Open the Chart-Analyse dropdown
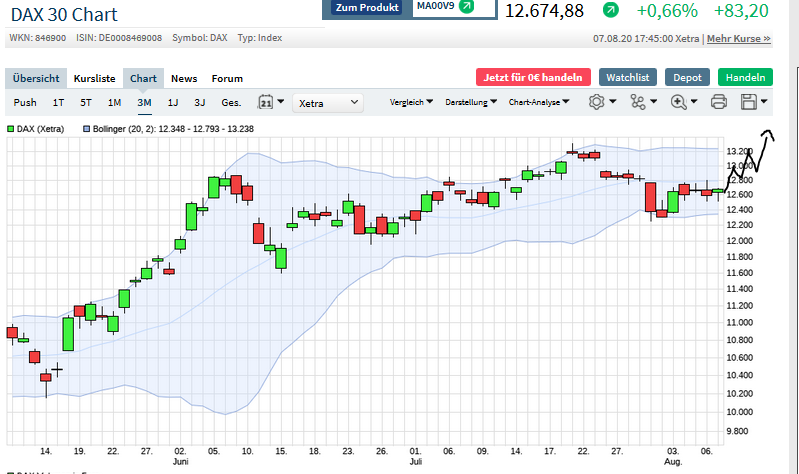799x474 pixels. click(539, 102)
